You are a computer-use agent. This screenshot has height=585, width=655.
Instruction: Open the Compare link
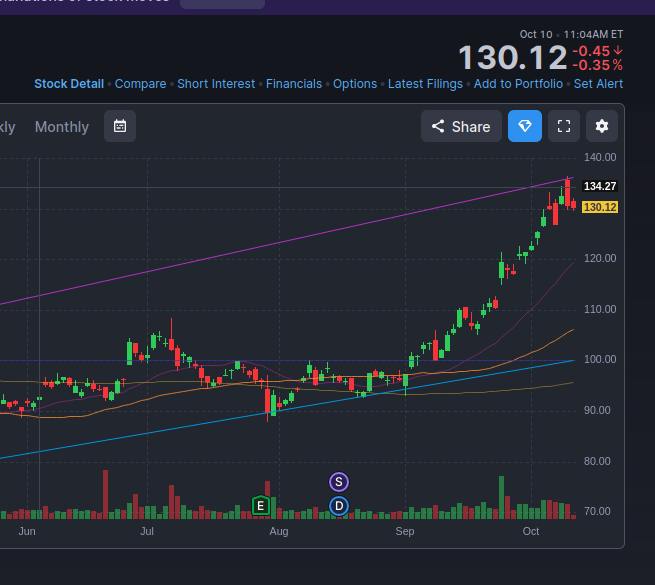(140, 84)
